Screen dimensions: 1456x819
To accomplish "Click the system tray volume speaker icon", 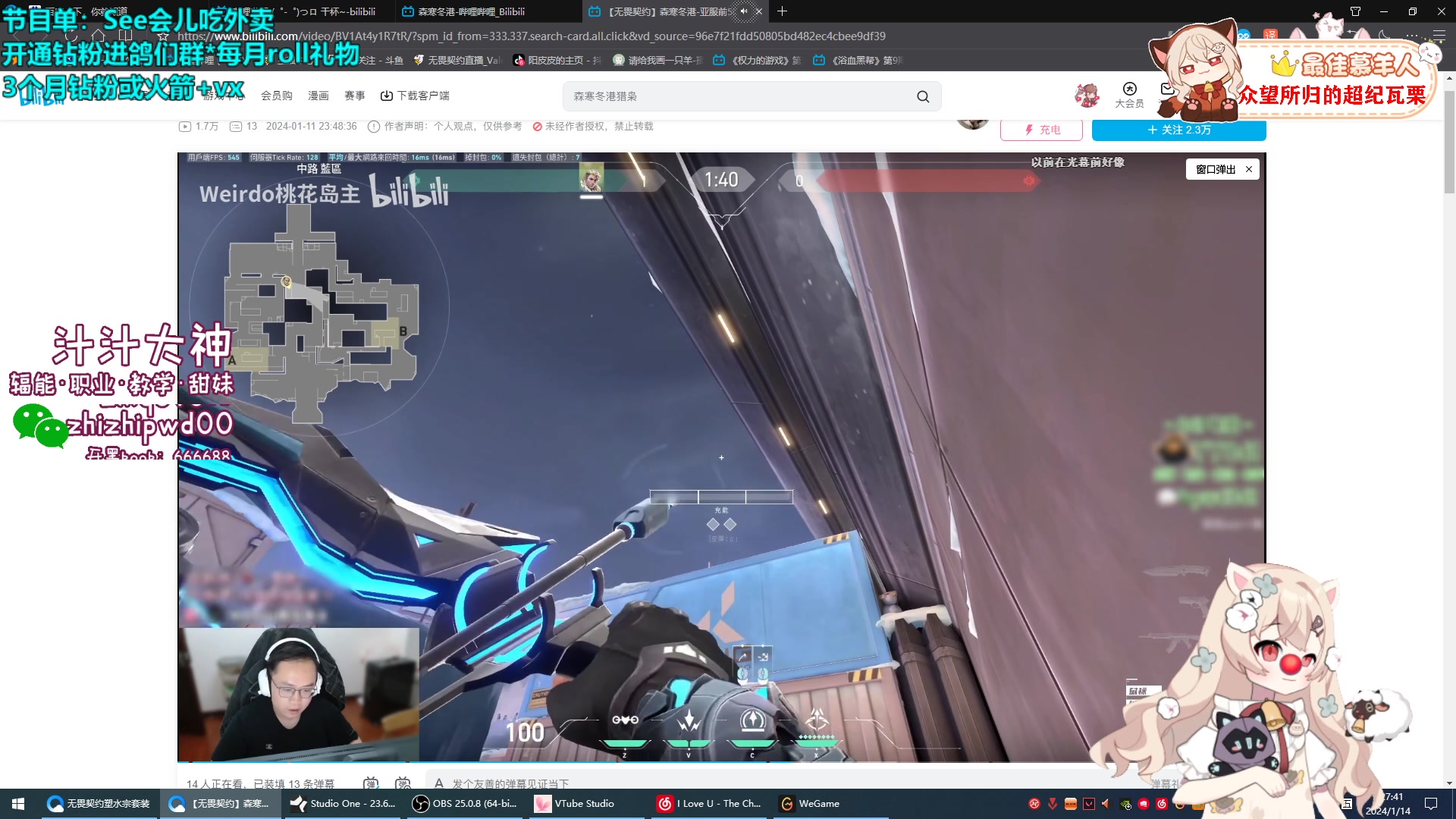I will pyautogui.click(x=1106, y=803).
